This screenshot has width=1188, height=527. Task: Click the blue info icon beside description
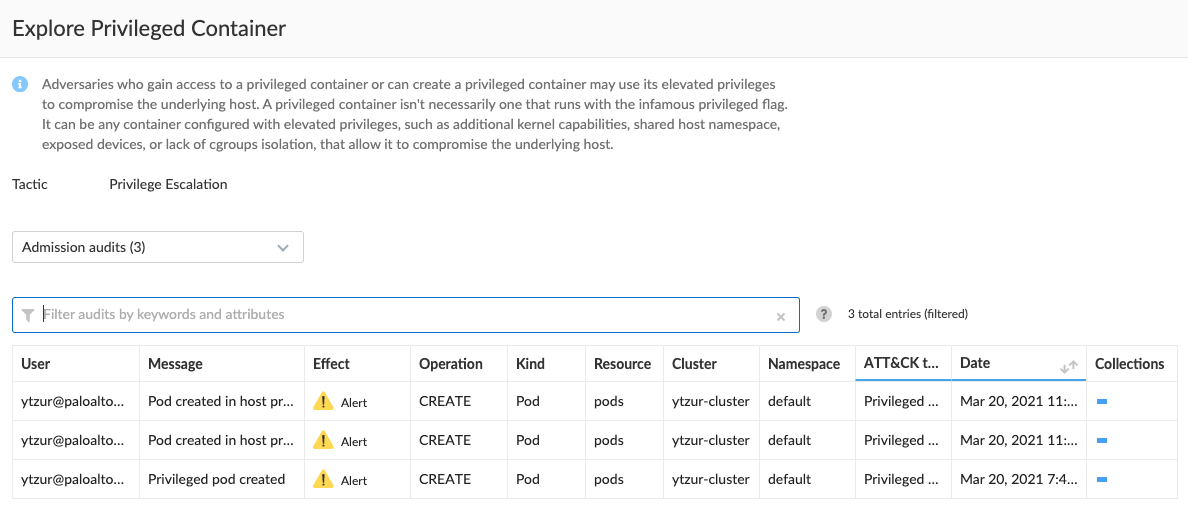tap(20, 84)
